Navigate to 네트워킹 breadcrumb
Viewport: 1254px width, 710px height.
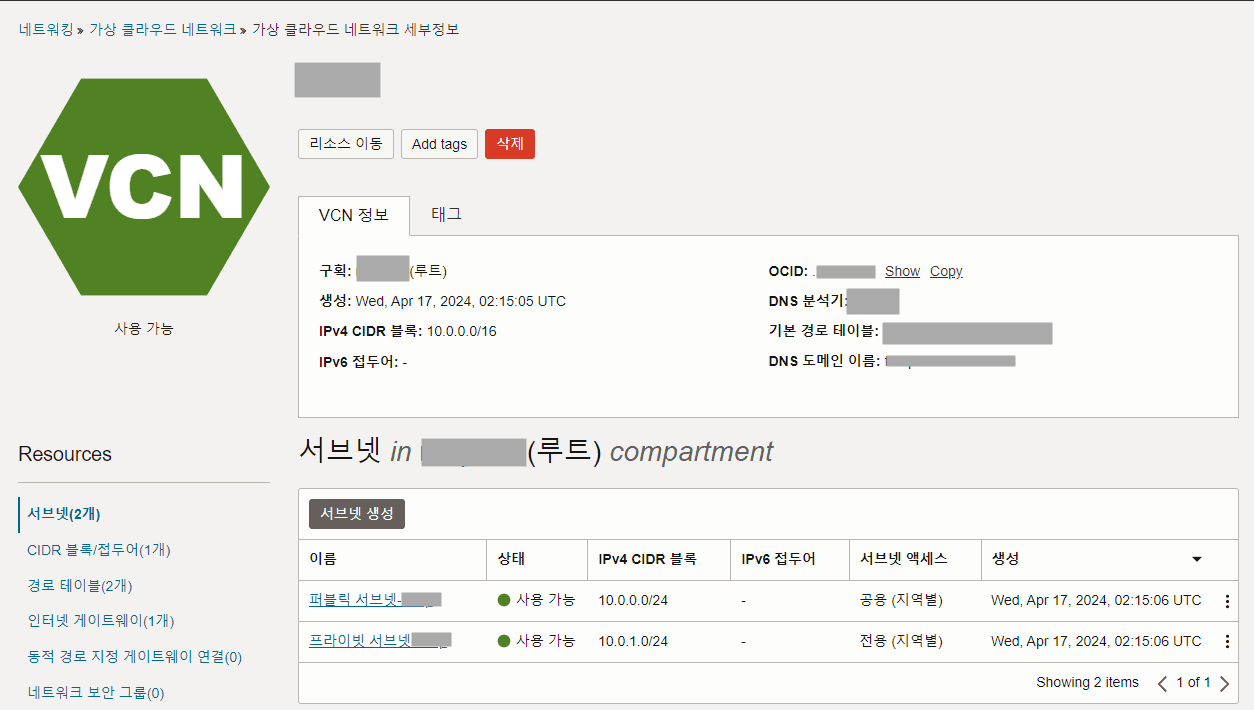click(46, 29)
